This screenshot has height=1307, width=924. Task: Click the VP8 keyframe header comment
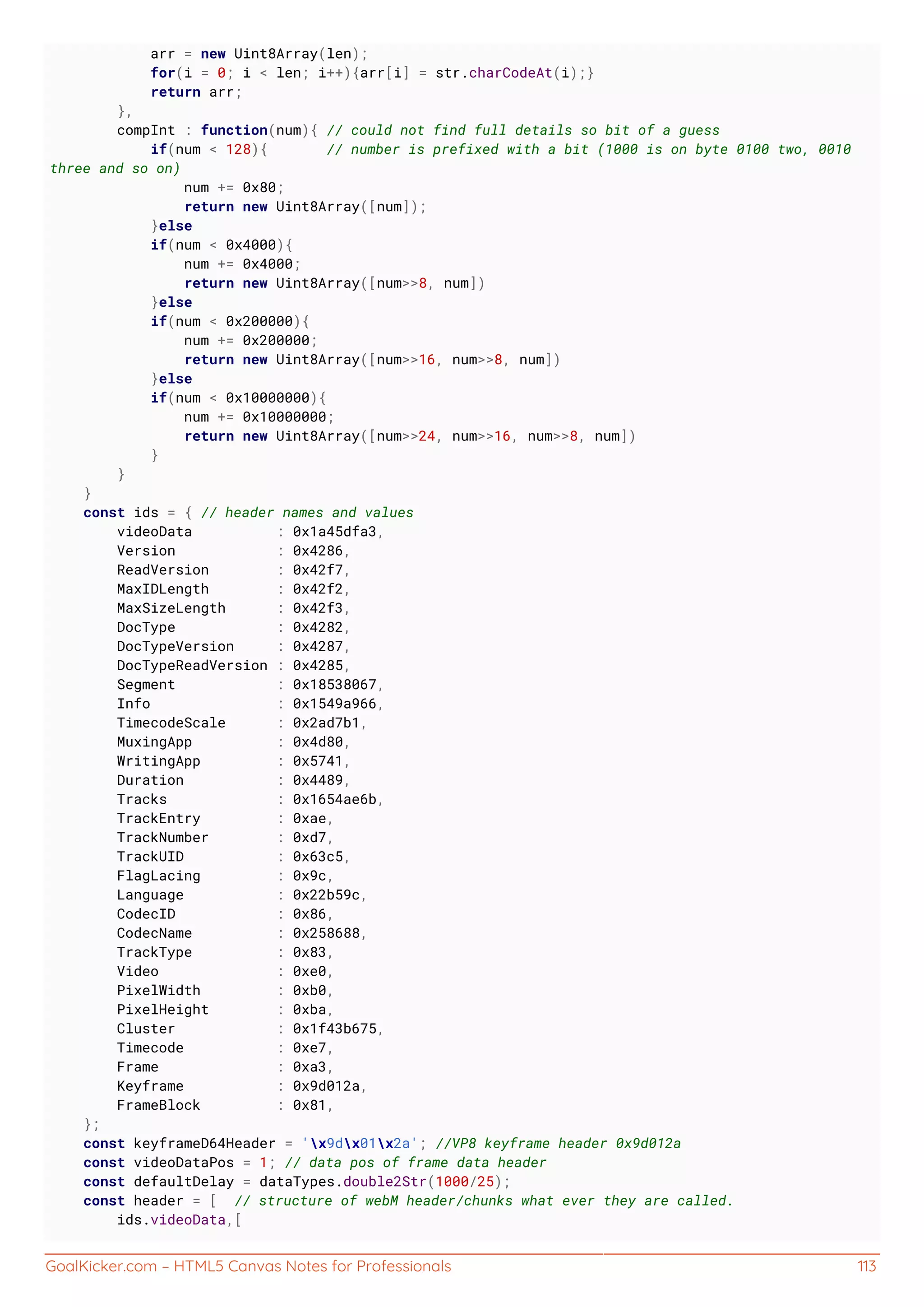coord(558,1144)
